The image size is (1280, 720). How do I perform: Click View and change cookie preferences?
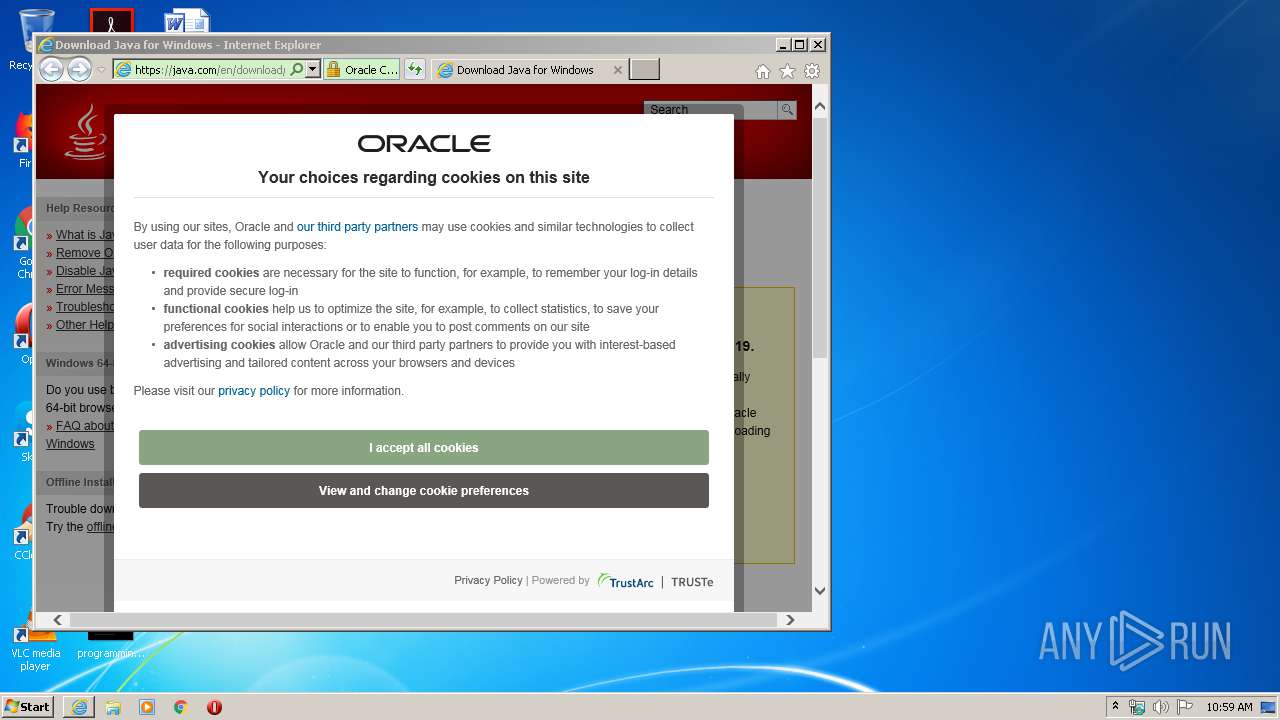(424, 491)
